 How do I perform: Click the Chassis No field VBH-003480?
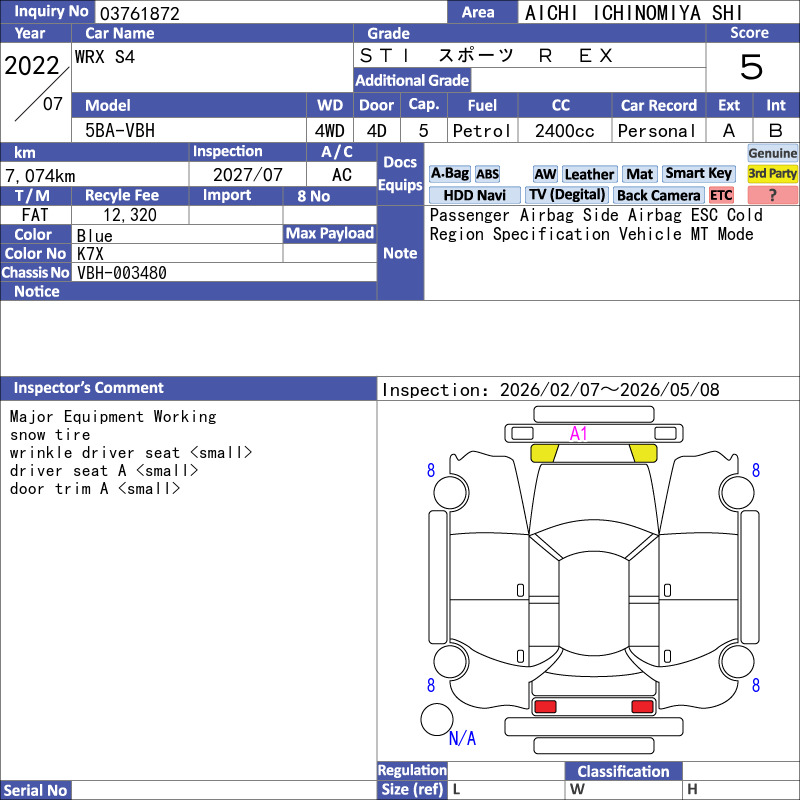(122, 273)
